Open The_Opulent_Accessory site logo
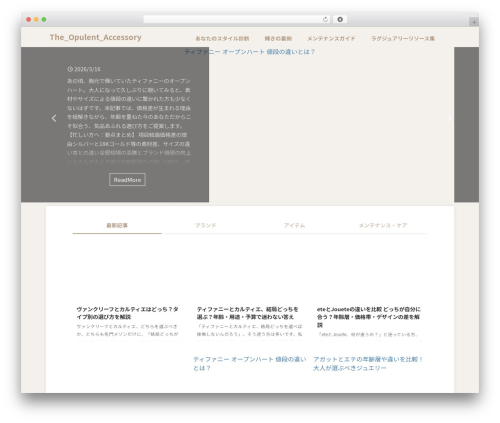Viewport: 500px width, 423px height. 96,37
